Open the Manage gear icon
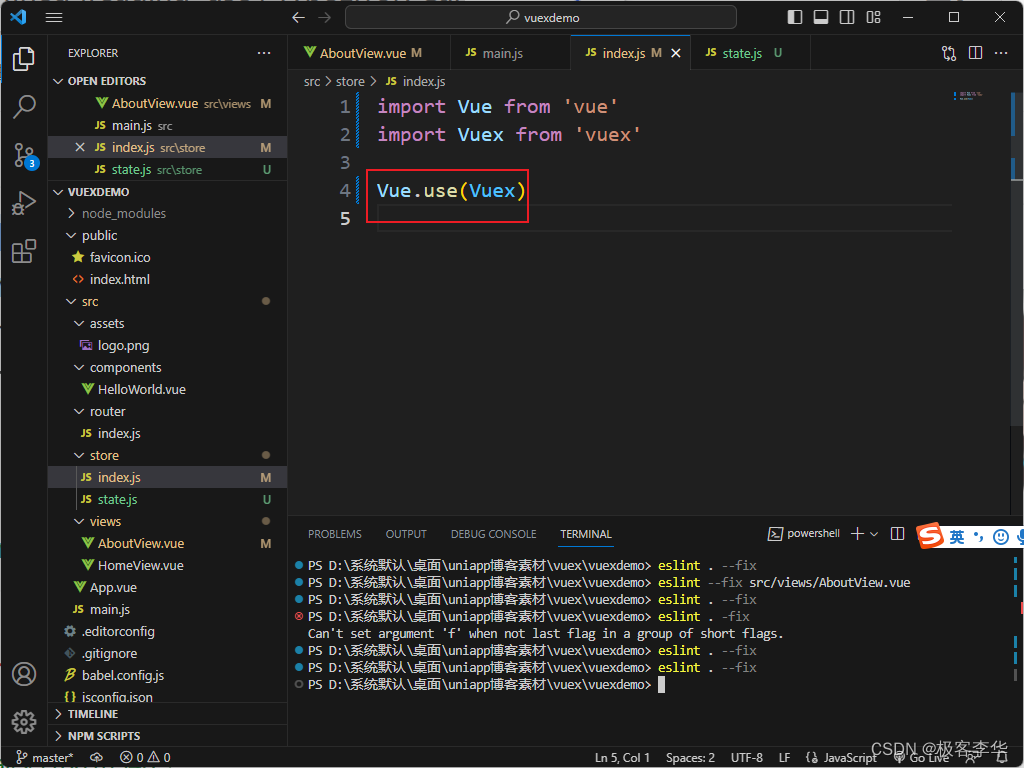 pos(24,722)
